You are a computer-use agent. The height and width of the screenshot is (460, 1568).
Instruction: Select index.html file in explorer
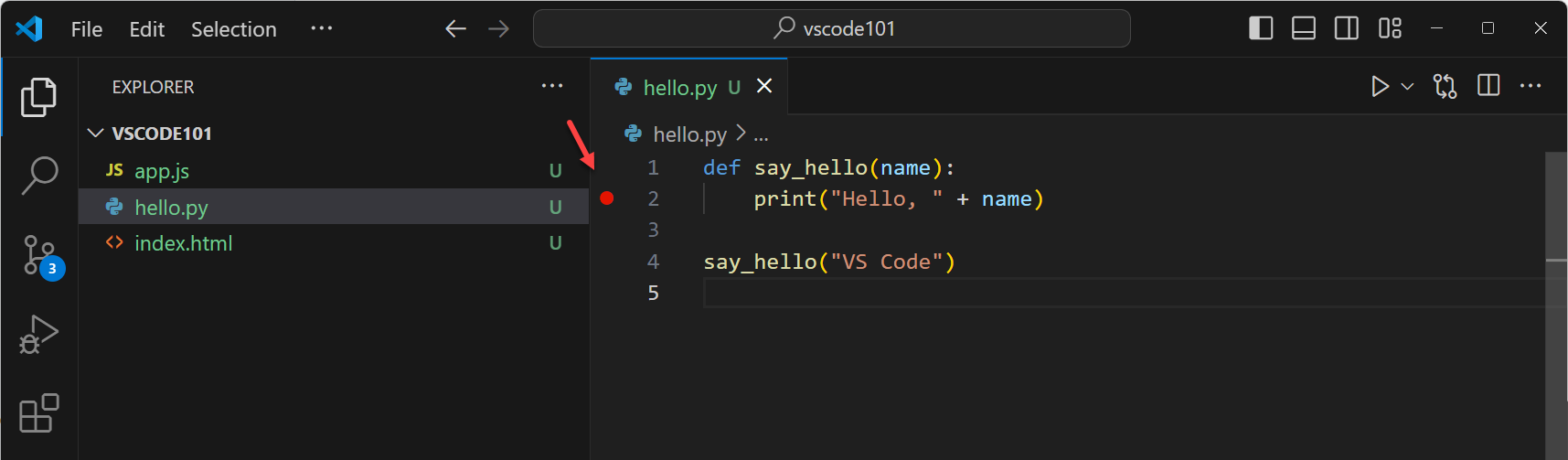tap(183, 243)
